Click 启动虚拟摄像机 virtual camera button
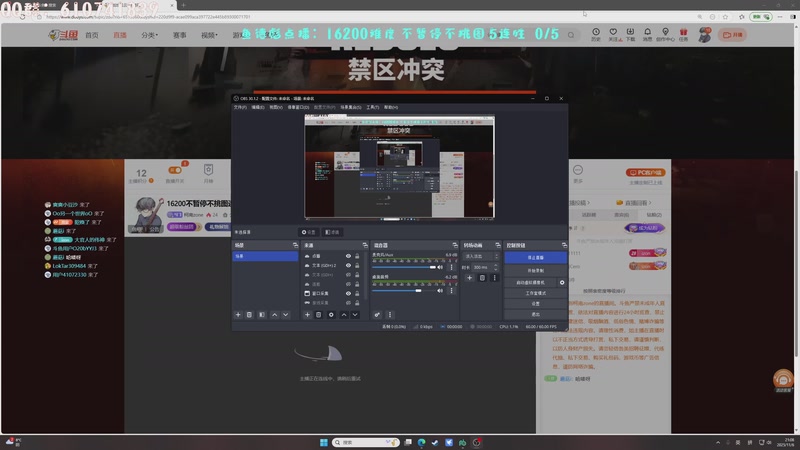 point(531,283)
